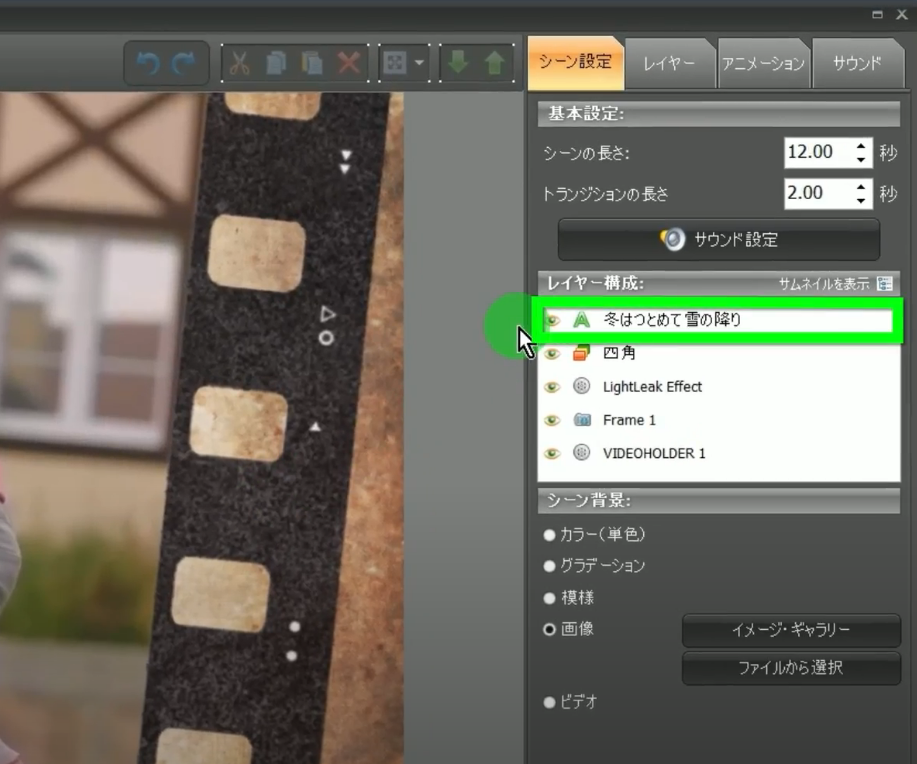
Task: Click the copy icon in toolbar
Action: pyautogui.click(x=276, y=64)
